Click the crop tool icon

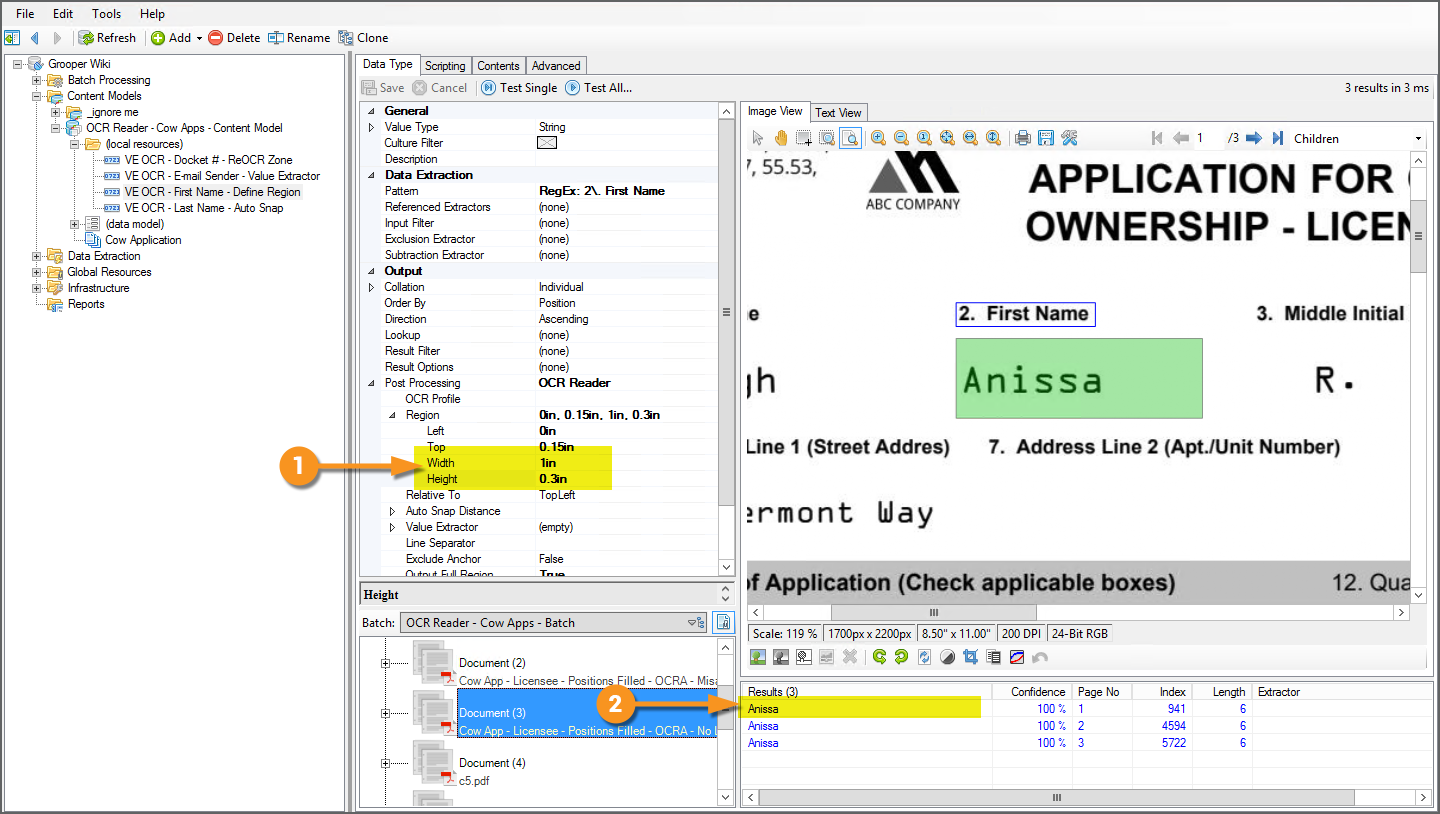[x=970, y=657]
